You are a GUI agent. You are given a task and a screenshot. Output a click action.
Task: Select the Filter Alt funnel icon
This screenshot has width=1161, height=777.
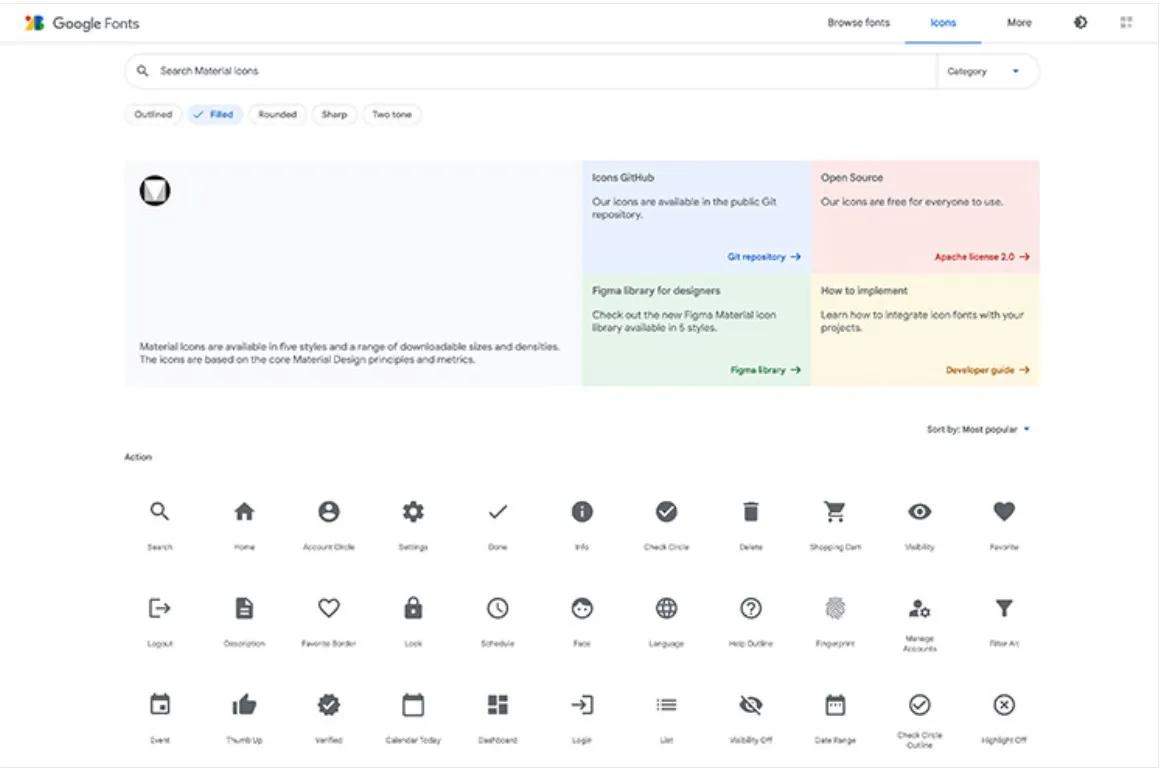coord(1004,608)
